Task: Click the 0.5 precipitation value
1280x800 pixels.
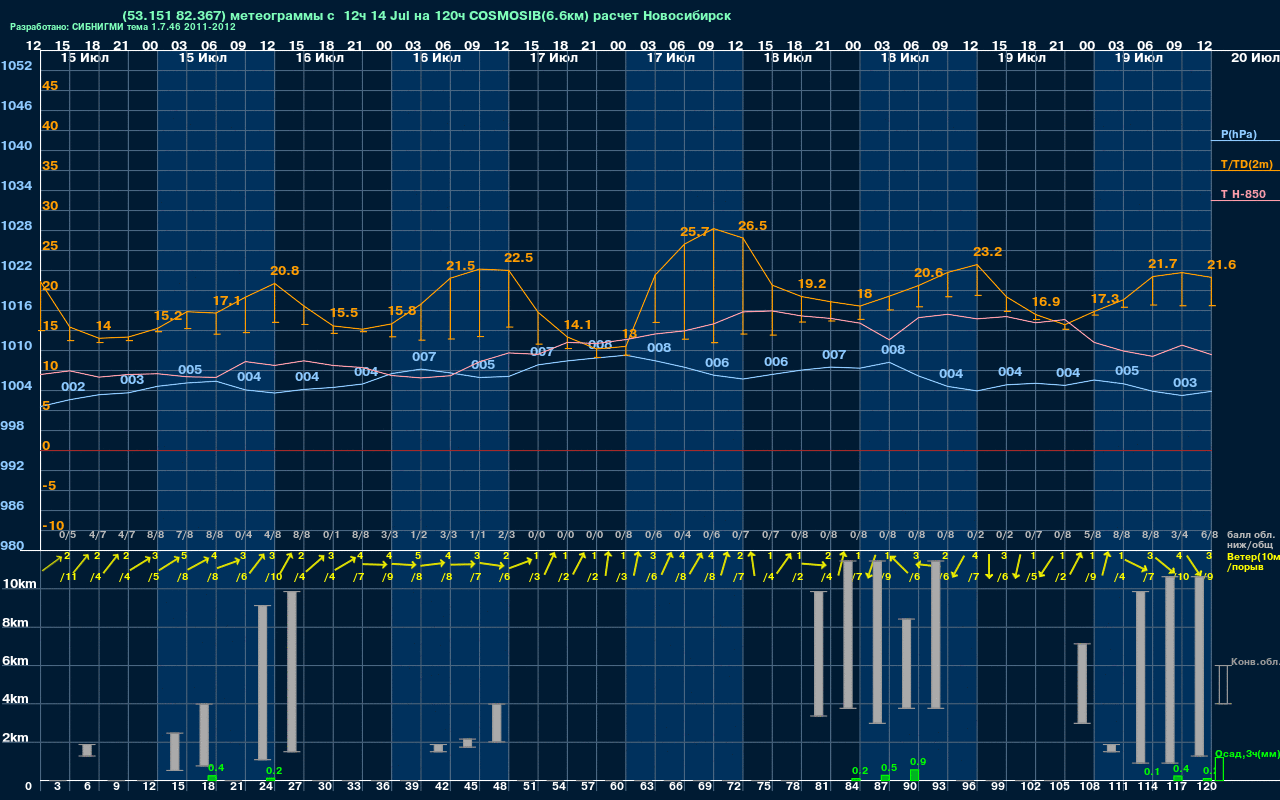Action: pyautogui.click(x=889, y=767)
